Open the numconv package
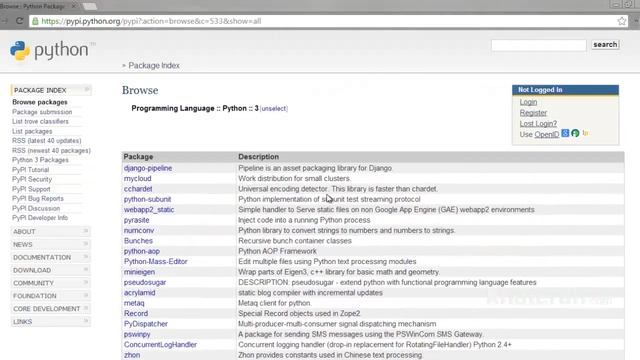The height and width of the screenshot is (360, 640). click(x=139, y=230)
